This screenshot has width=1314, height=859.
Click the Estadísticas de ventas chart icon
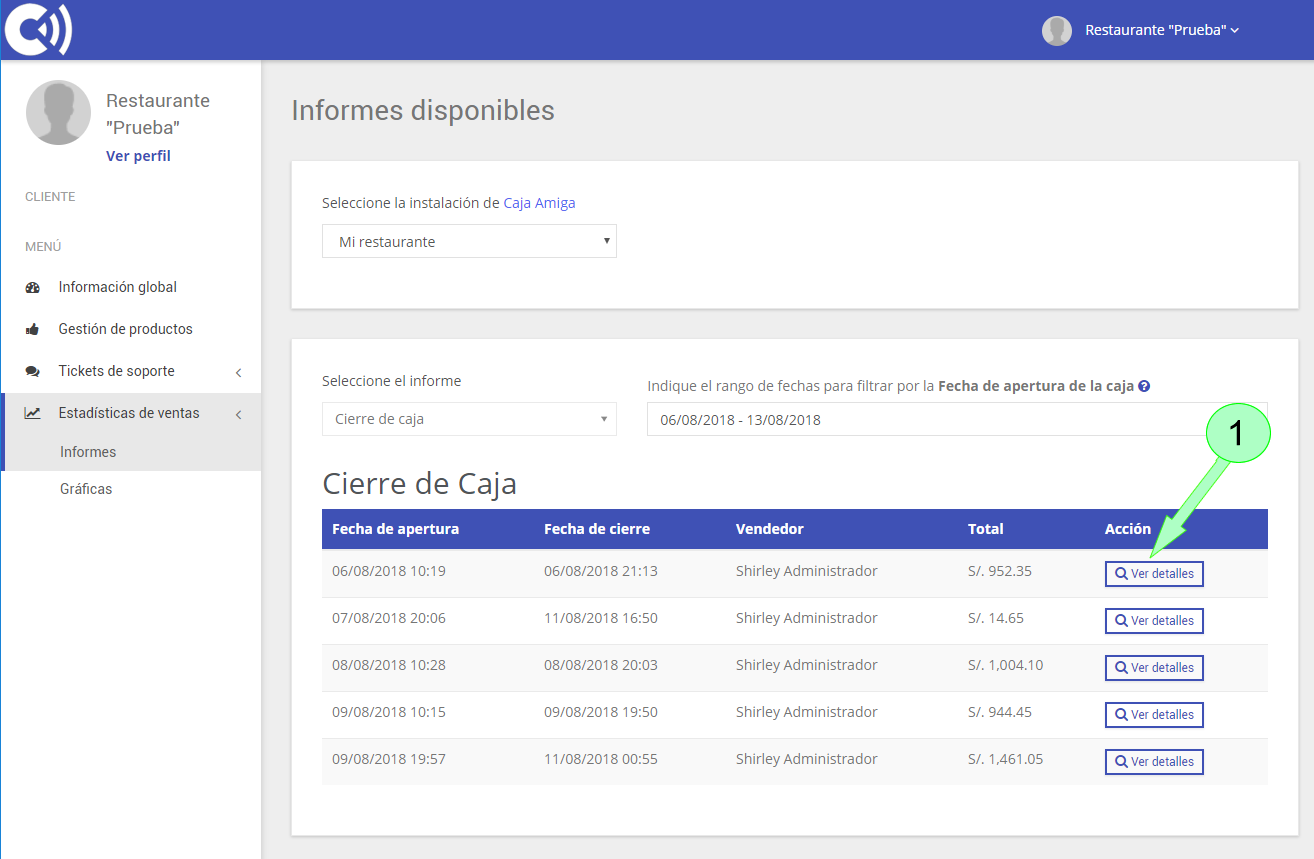coord(33,413)
